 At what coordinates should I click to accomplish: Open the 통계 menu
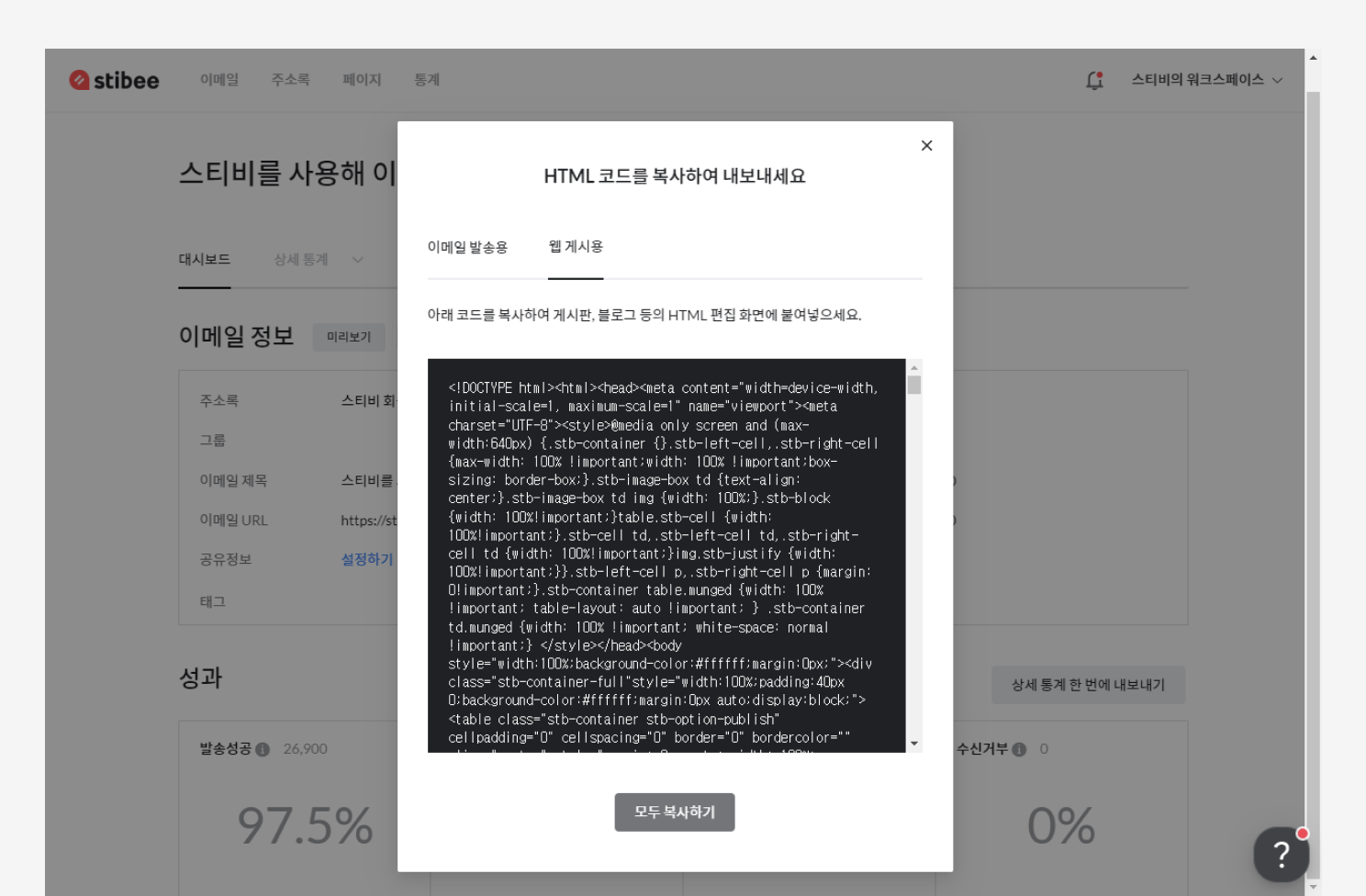click(x=427, y=80)
